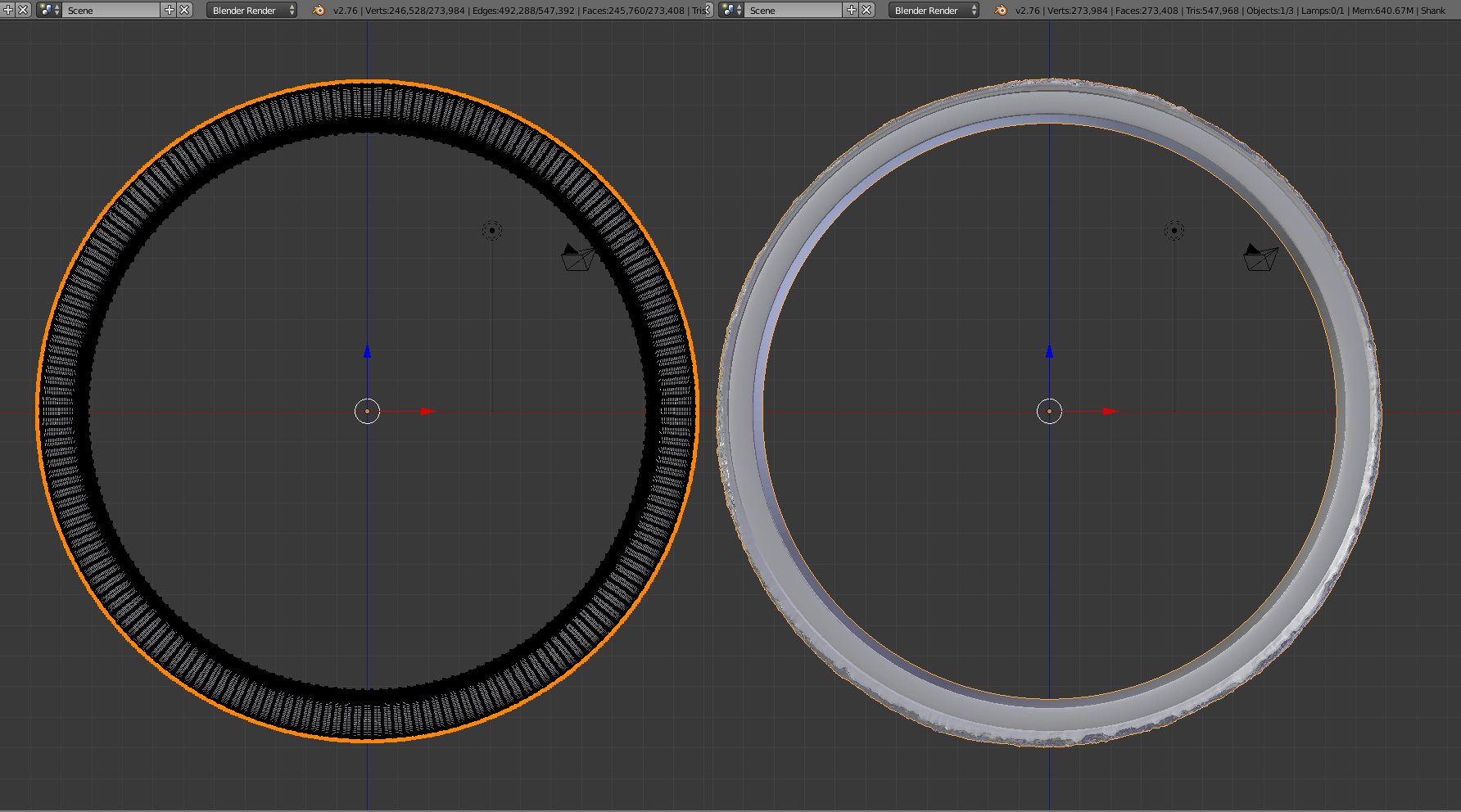
Task: Select the lamp object in right viewport
Action: (1174, 231)
